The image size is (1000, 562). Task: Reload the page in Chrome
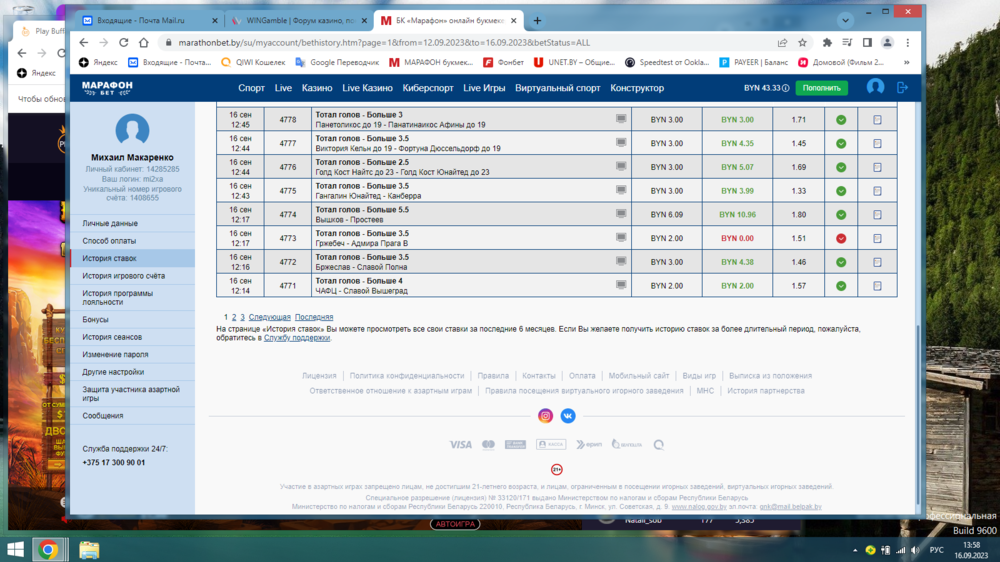pyautogui.click(x=124, y=43)
